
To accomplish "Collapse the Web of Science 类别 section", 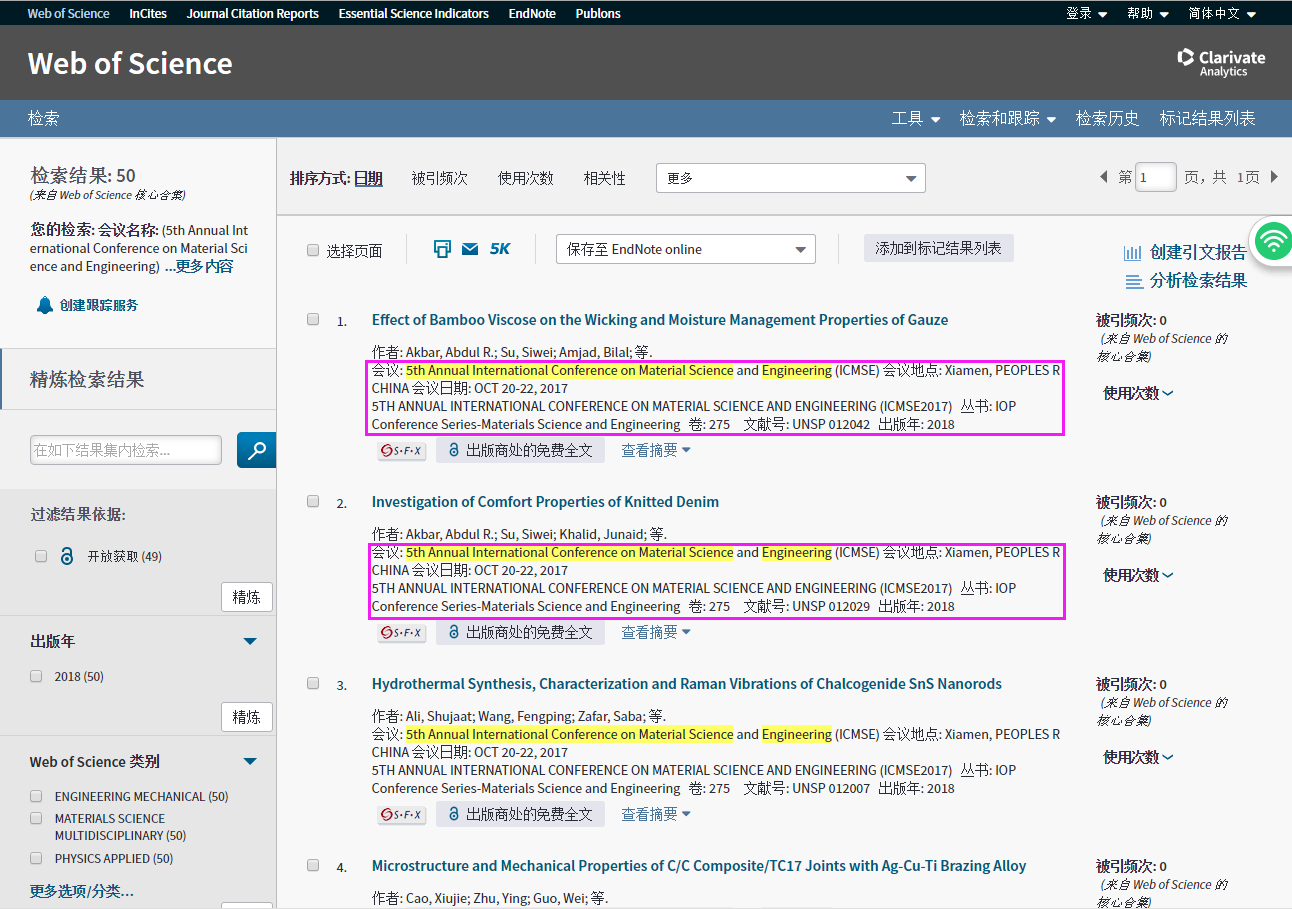I will pos(250,761).
